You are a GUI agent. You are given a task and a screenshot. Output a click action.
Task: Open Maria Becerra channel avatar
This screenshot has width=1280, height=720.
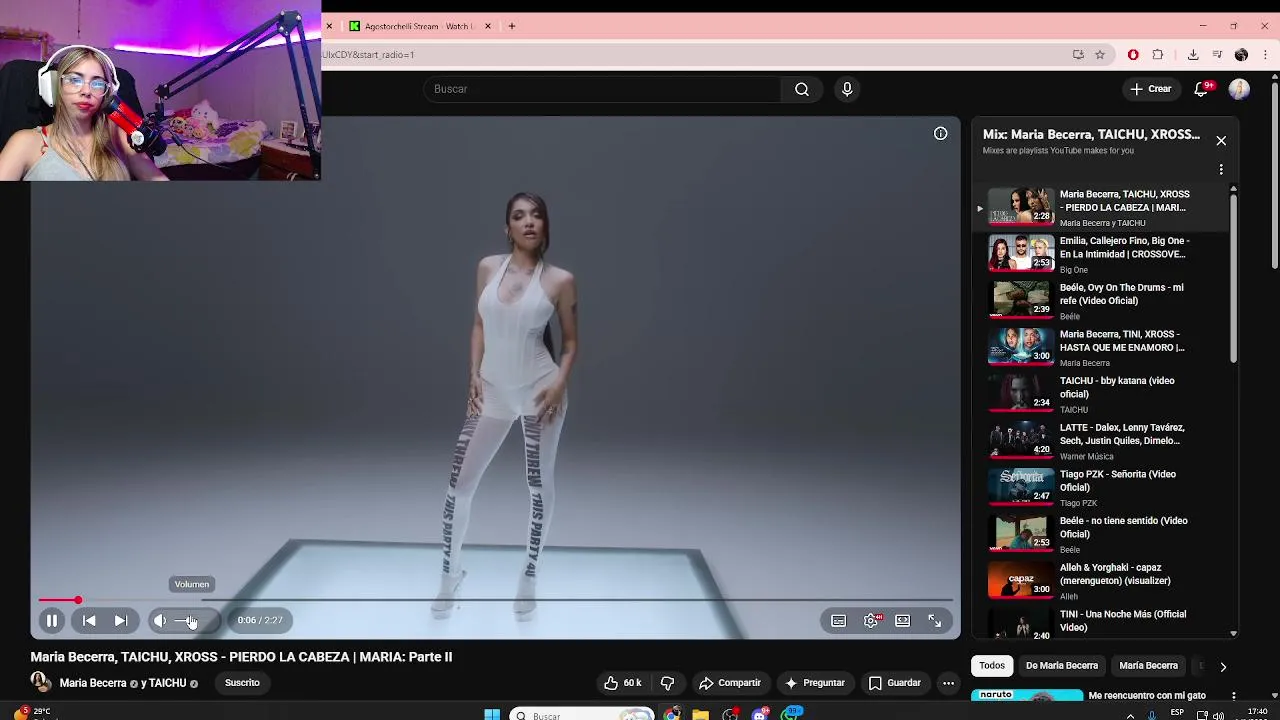[x=41, y=683]
